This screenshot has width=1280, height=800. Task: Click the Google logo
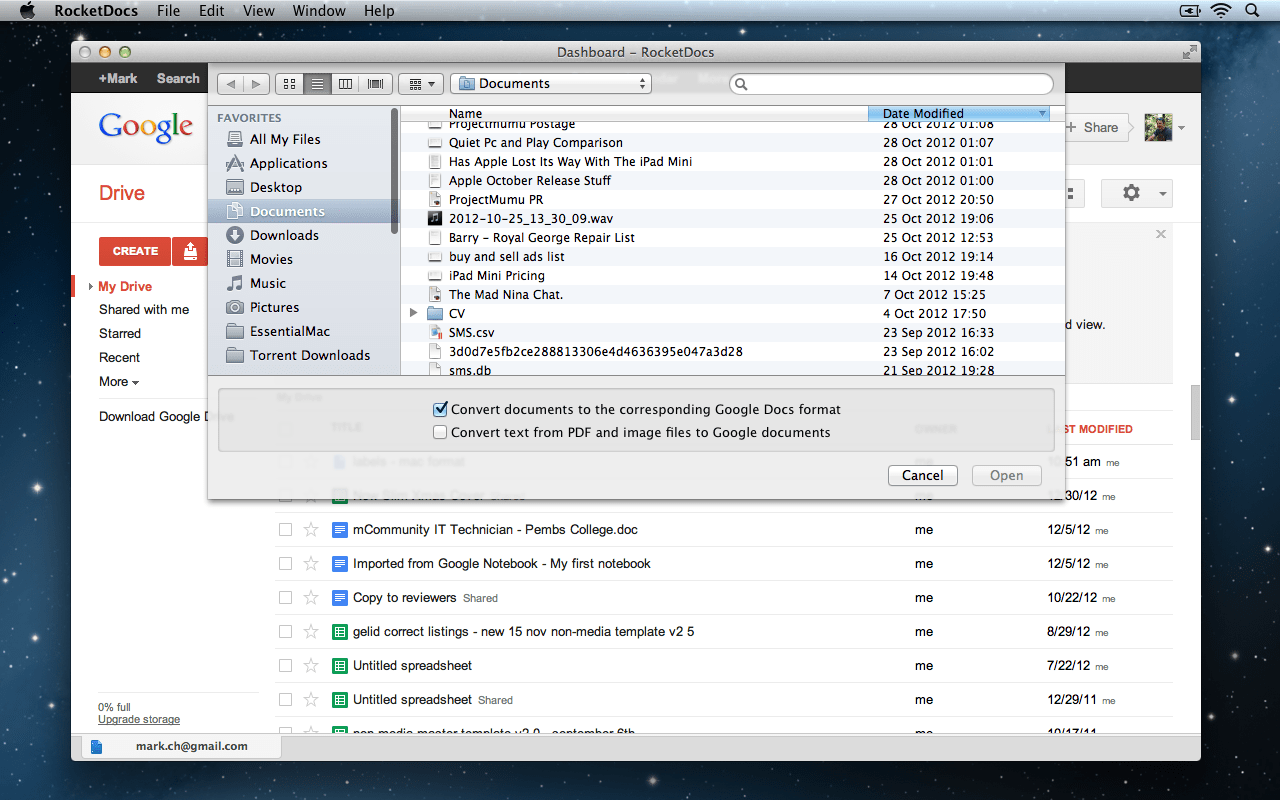click(x=146, y=128)
